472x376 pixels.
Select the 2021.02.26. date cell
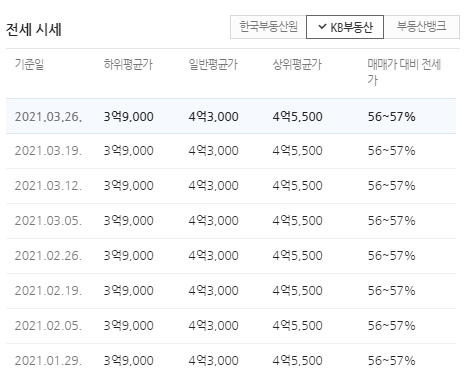coord(48,256)
